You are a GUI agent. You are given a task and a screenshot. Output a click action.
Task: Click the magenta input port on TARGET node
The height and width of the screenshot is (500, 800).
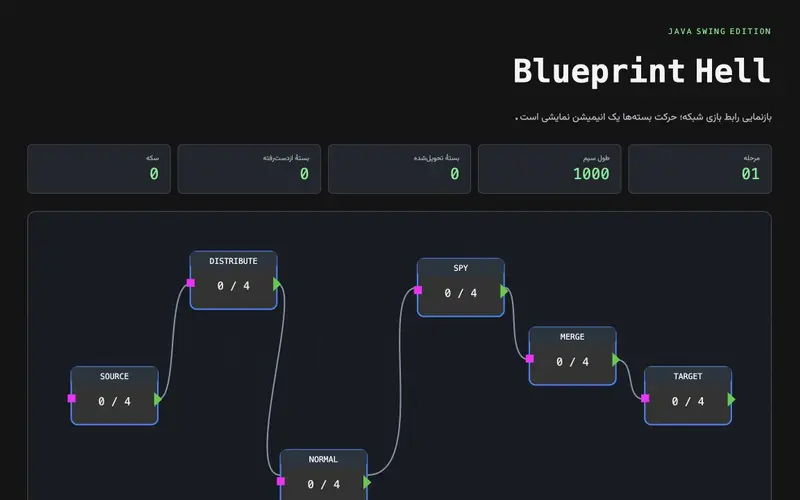(x=645, y=398)
